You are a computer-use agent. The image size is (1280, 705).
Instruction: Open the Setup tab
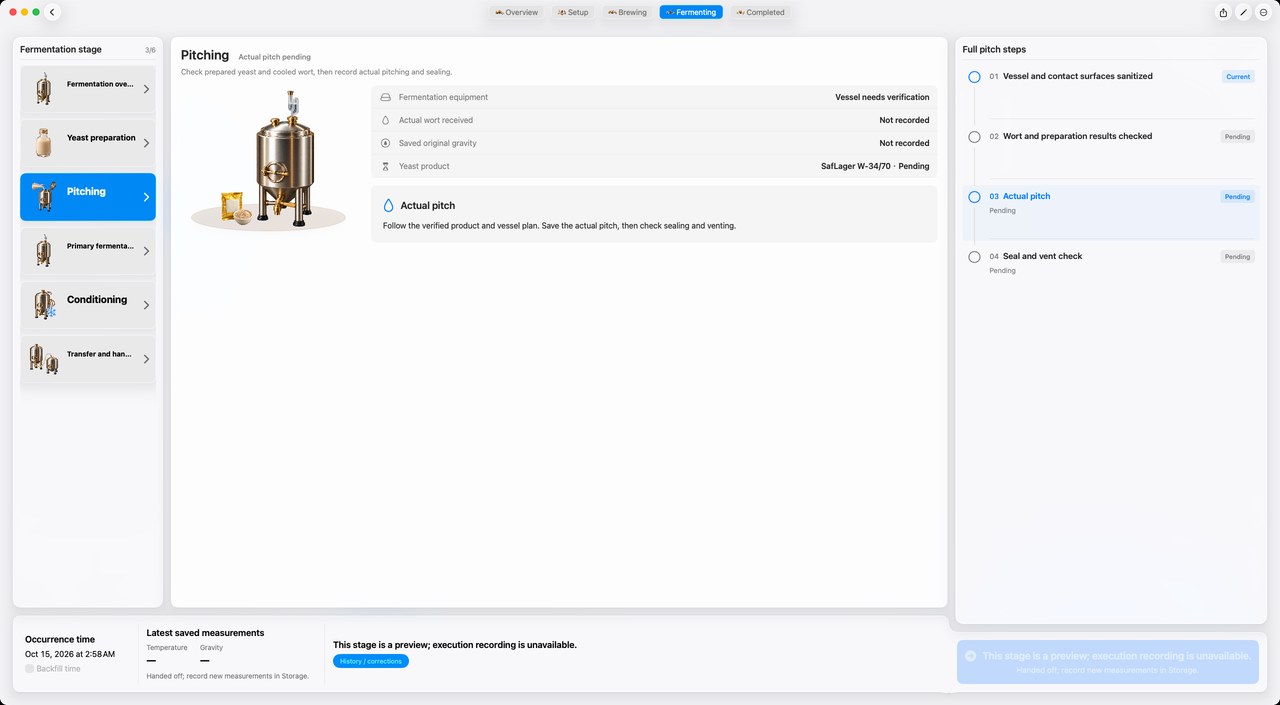[x=573, y=12]
